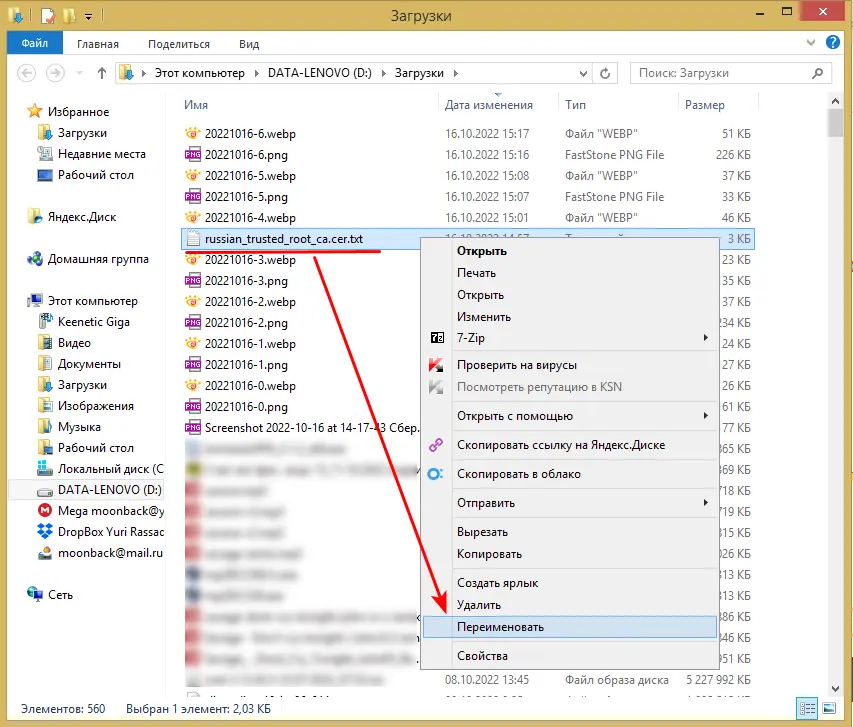
Task: Click PNG icon of 20221016-6.png
Action: coord(193,155)
